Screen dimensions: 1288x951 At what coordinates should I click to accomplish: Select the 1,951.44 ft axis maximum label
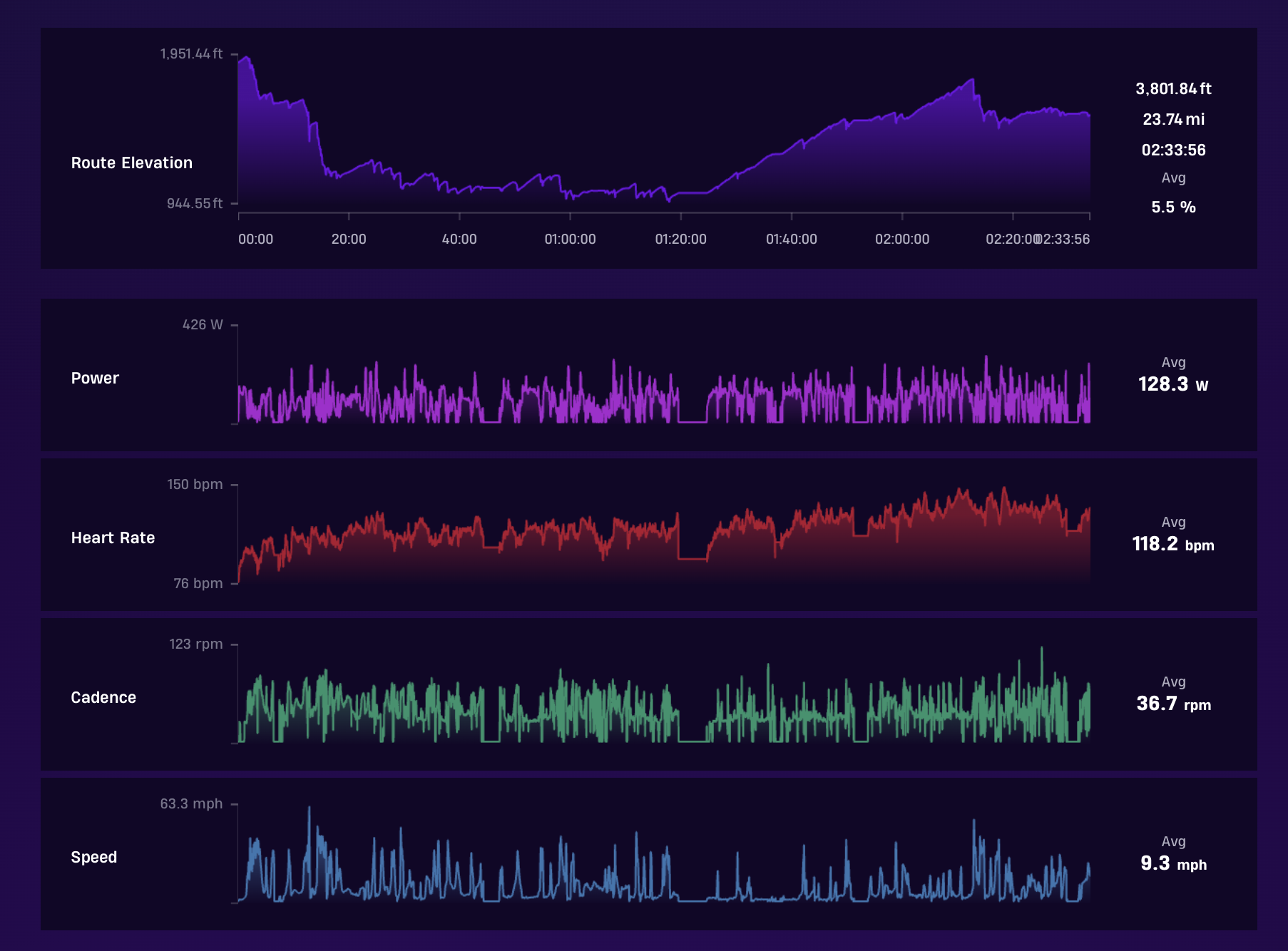pos(191,54)
